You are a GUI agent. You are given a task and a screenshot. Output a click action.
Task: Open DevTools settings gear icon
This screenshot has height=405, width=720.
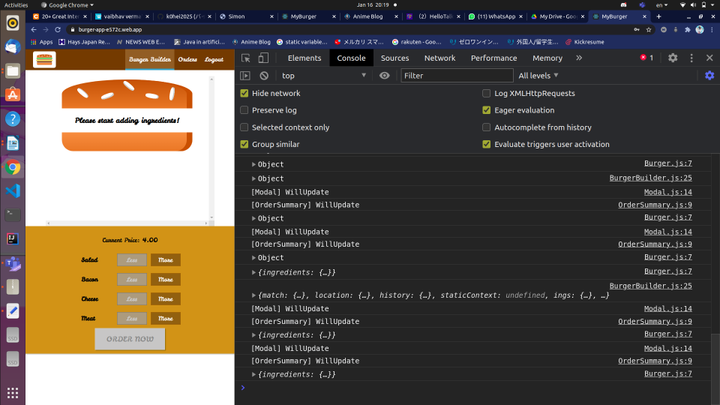[673, 58]
